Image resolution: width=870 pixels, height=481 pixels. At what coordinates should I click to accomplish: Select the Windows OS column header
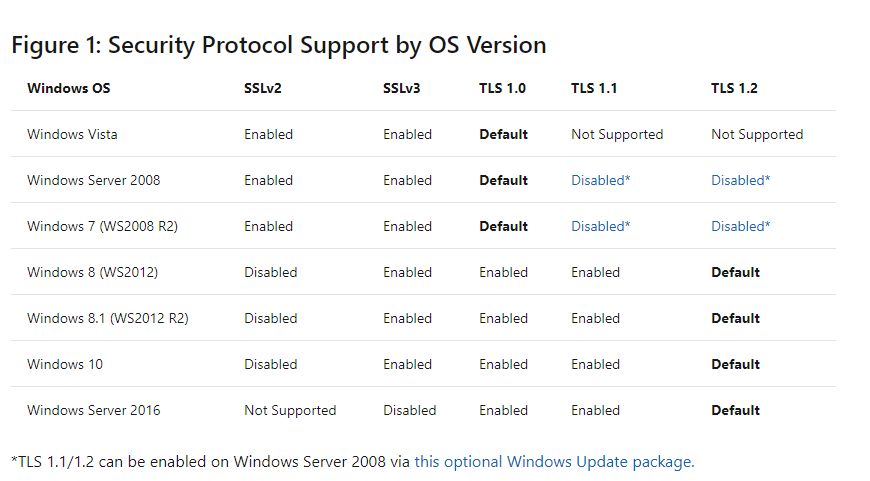coord(69,88)
